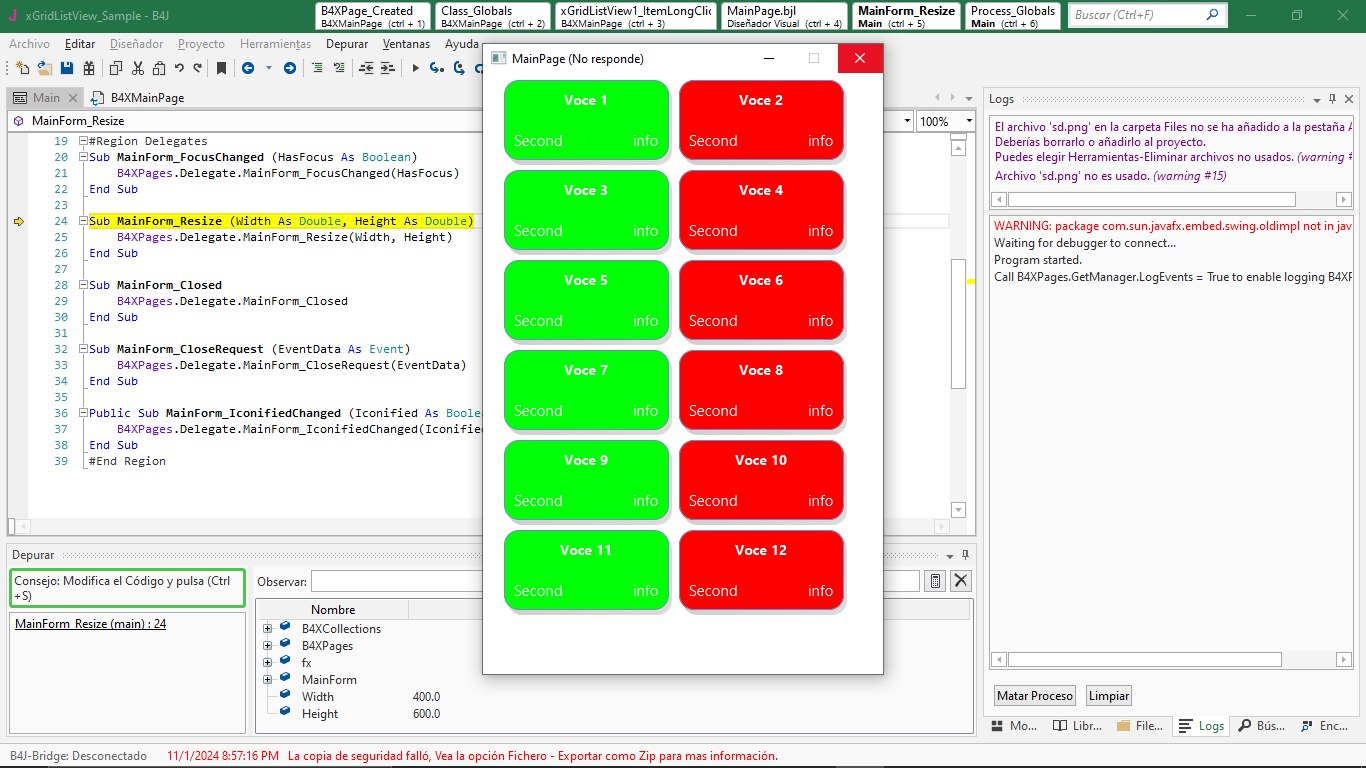Click the Cut scissors toolbar icon

click(x=138, y=68)
